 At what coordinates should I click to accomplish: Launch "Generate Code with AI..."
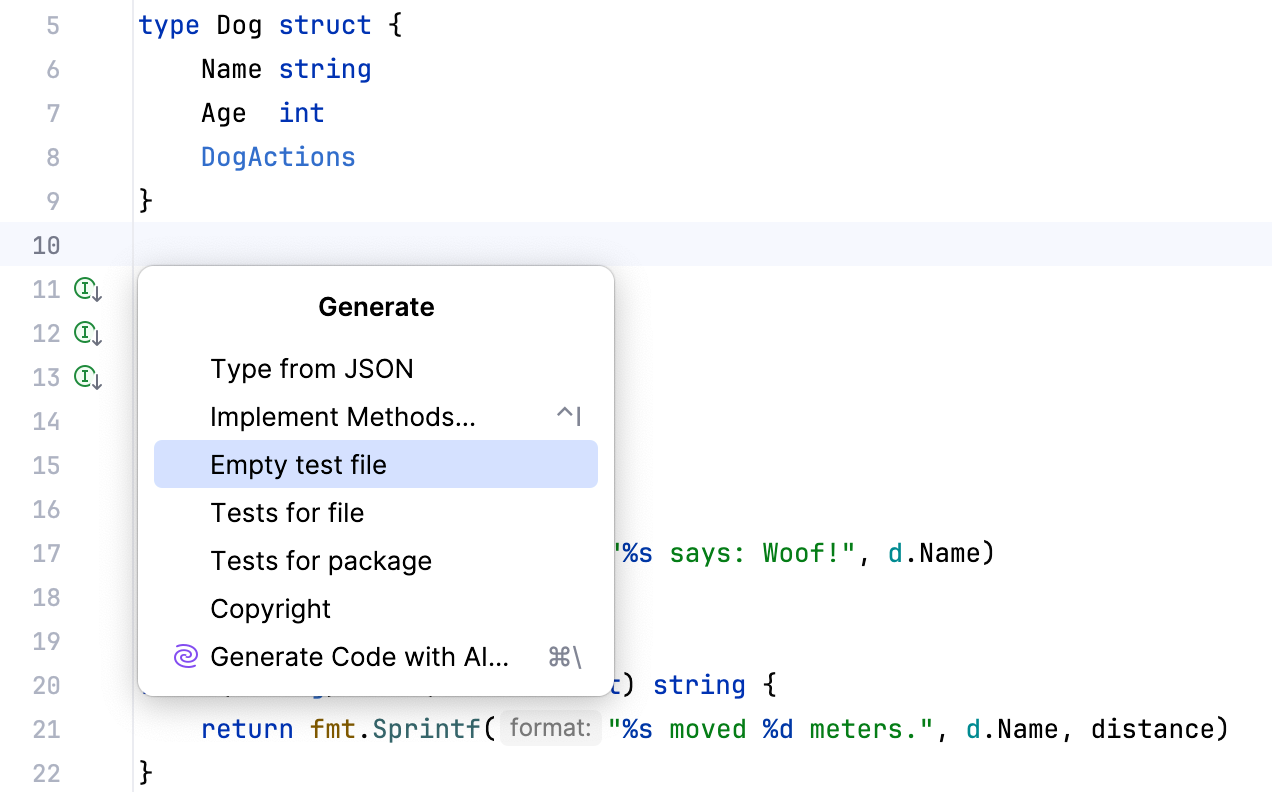pos(360,656)
